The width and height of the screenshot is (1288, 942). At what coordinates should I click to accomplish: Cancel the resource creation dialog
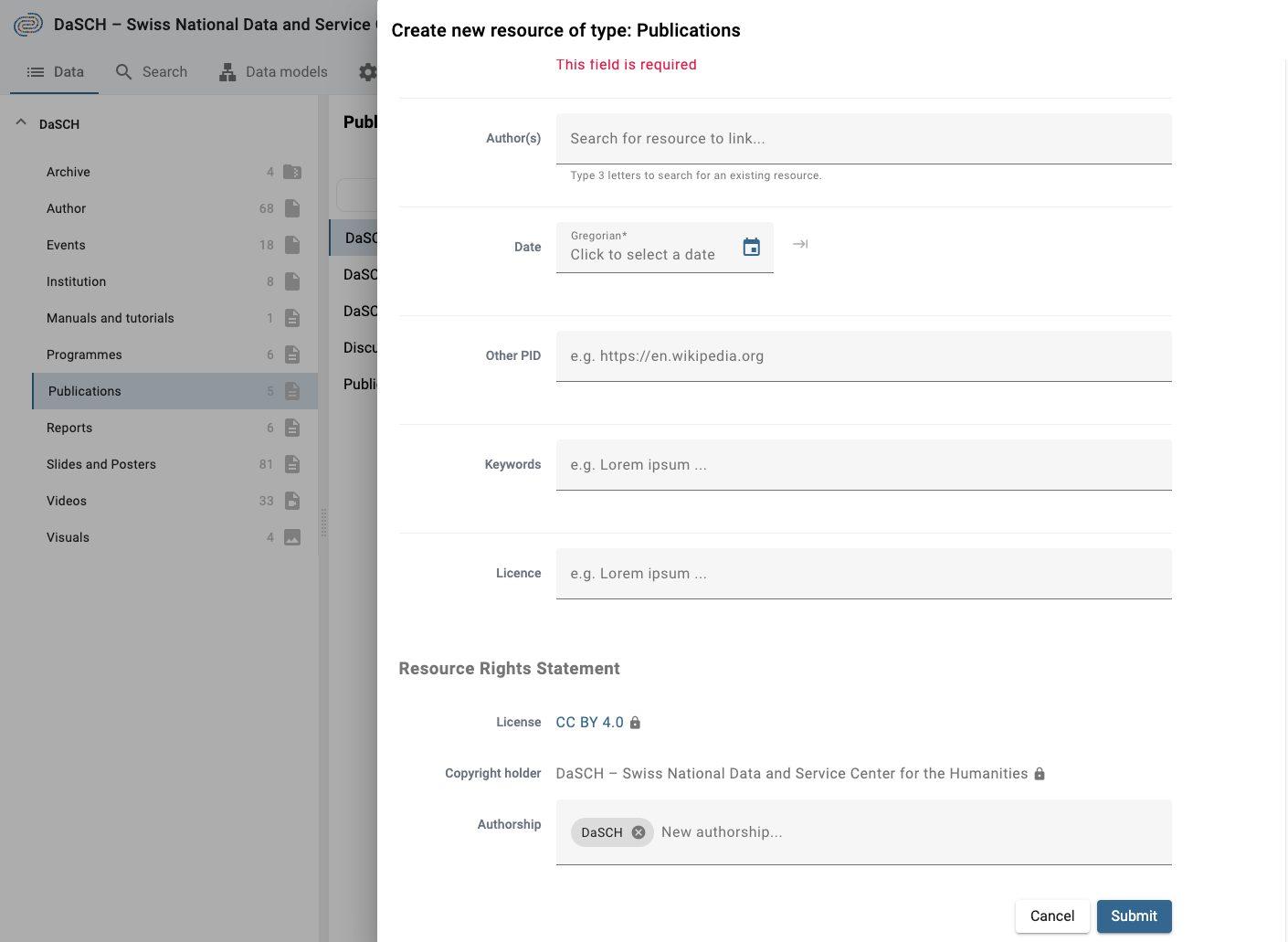coord(1052,916)
